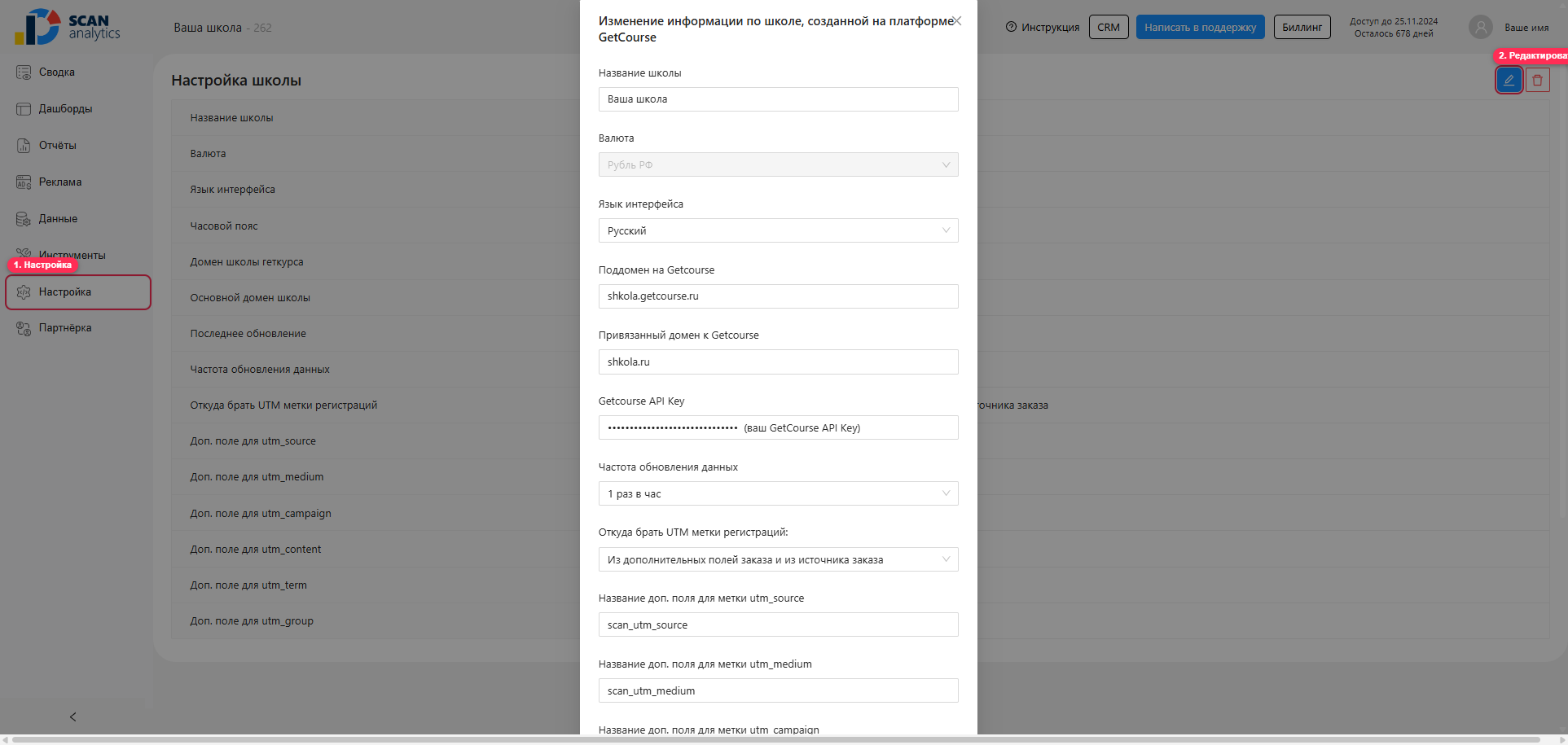Click the Scan Analytics logo

(x=67, y=27)
